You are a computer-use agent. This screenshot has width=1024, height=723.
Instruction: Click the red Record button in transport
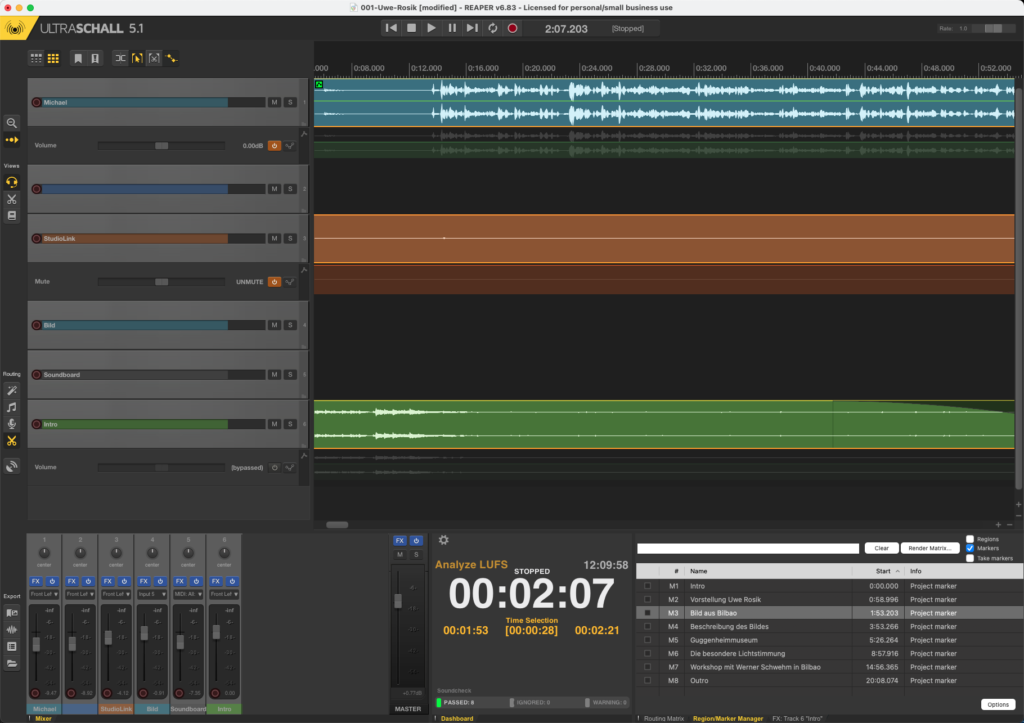[x=513, y=28]
